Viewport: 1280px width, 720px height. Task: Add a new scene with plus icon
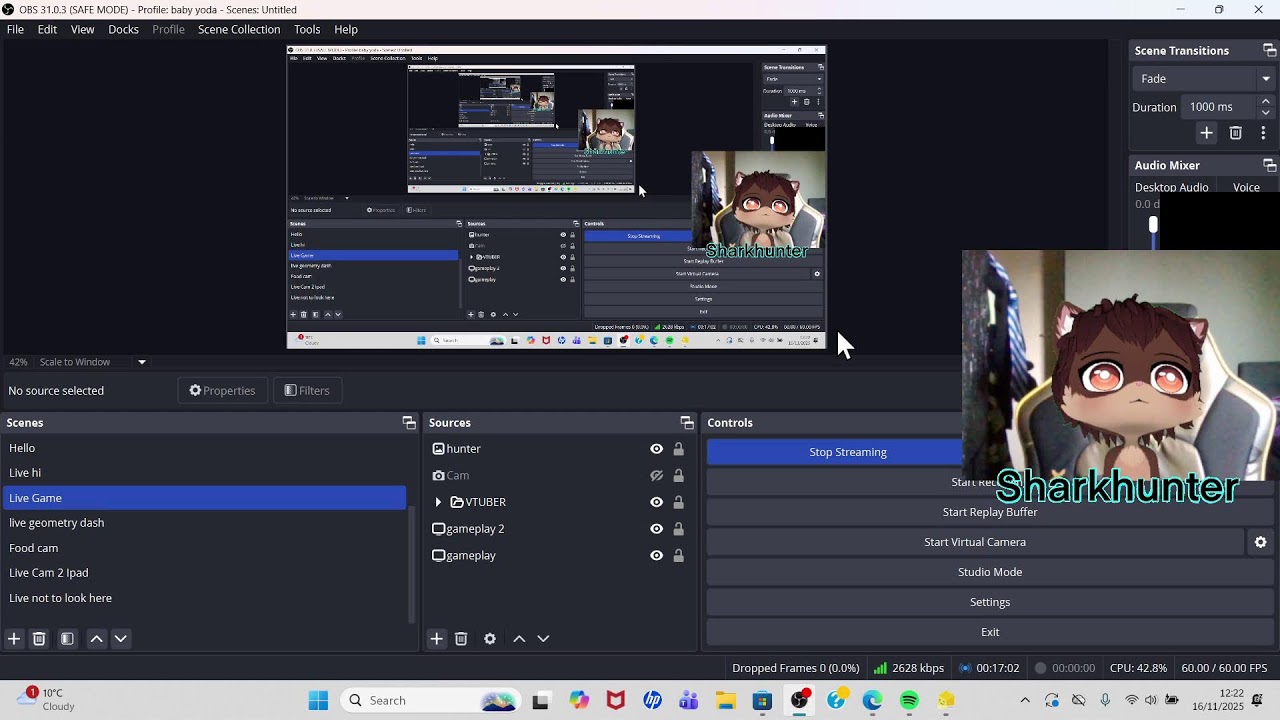click(x=14, y=638)
